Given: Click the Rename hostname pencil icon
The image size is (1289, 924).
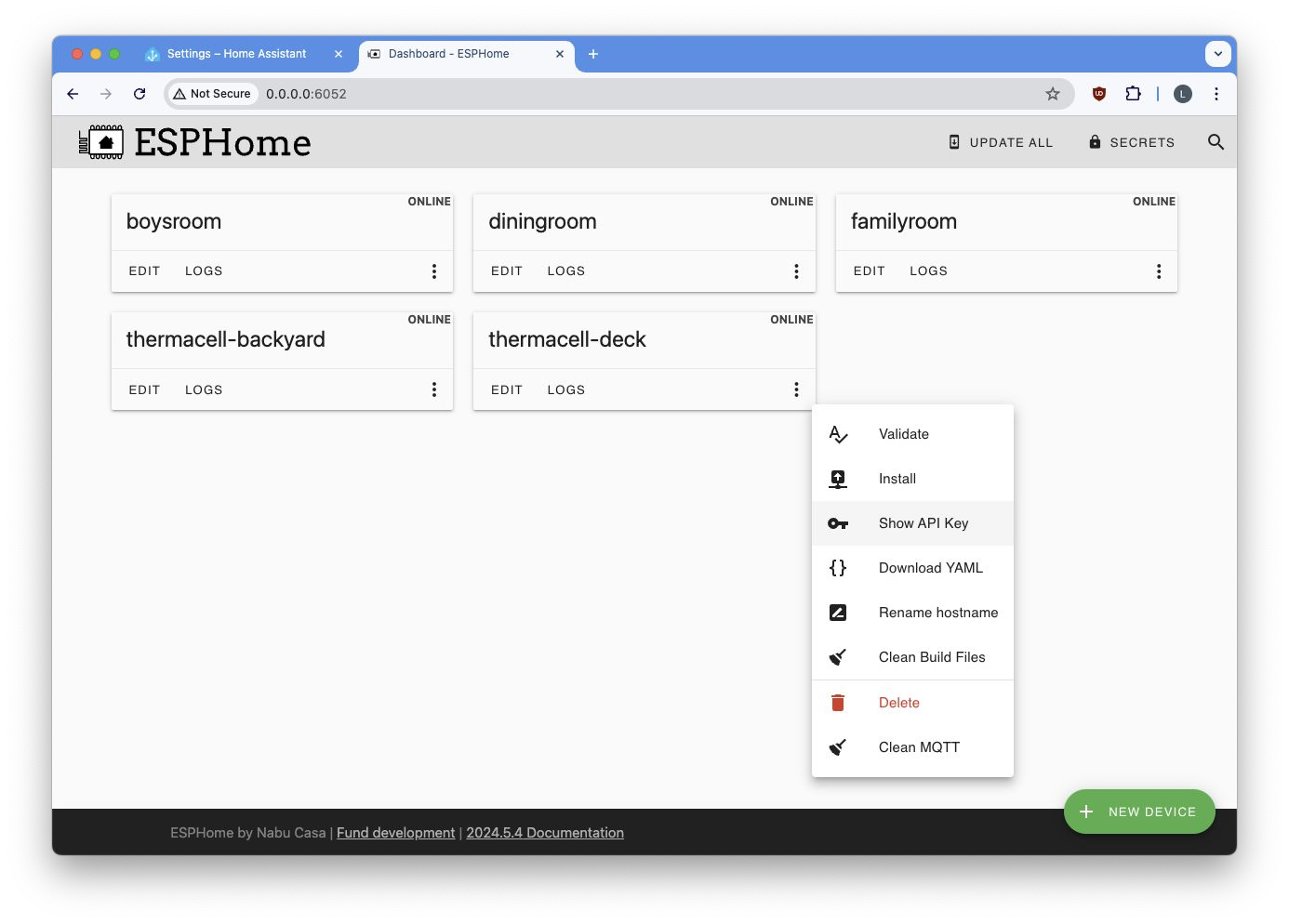Looking at the screenshot, I should [838, 613].
